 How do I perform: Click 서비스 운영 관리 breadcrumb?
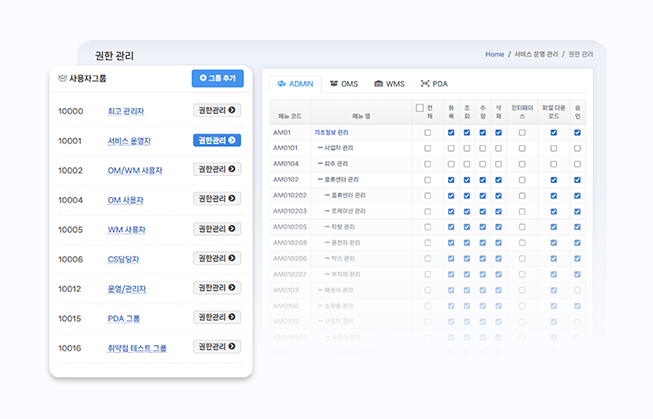536,54
